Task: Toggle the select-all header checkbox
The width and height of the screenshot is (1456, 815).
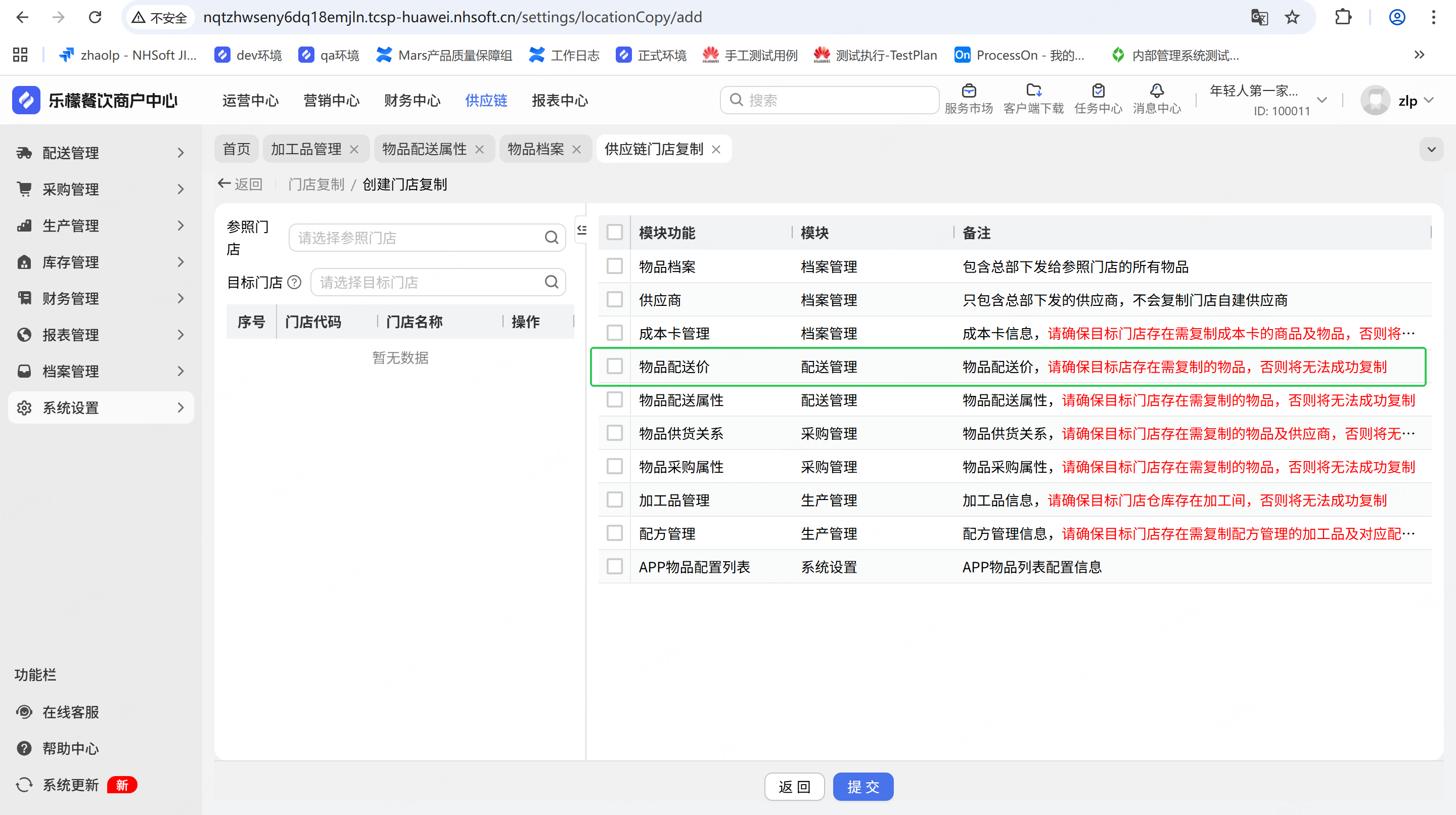Action: pyautogui.click(x=614, y=232)
